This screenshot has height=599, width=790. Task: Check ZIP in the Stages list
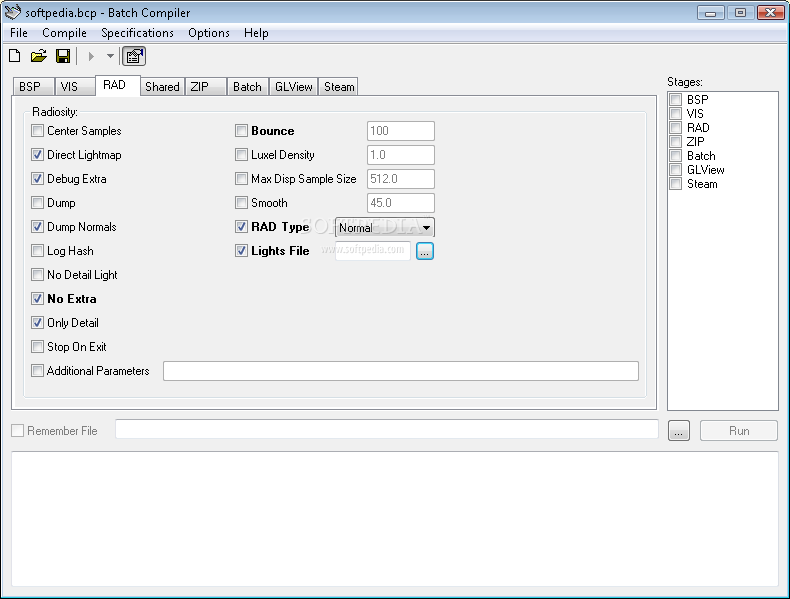(x=676, y=142)
